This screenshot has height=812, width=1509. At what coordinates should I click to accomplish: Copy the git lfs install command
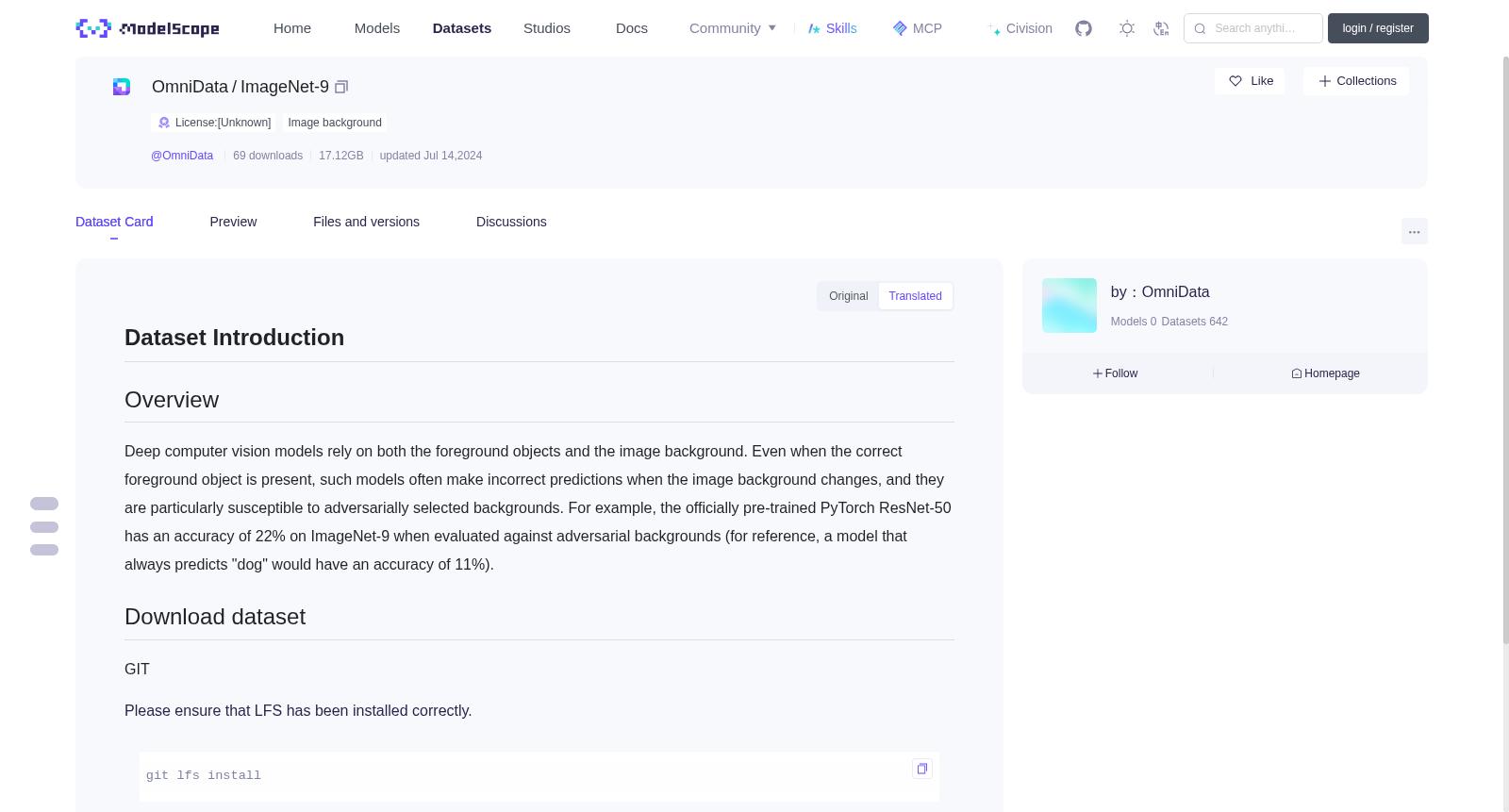pos(922,769)
